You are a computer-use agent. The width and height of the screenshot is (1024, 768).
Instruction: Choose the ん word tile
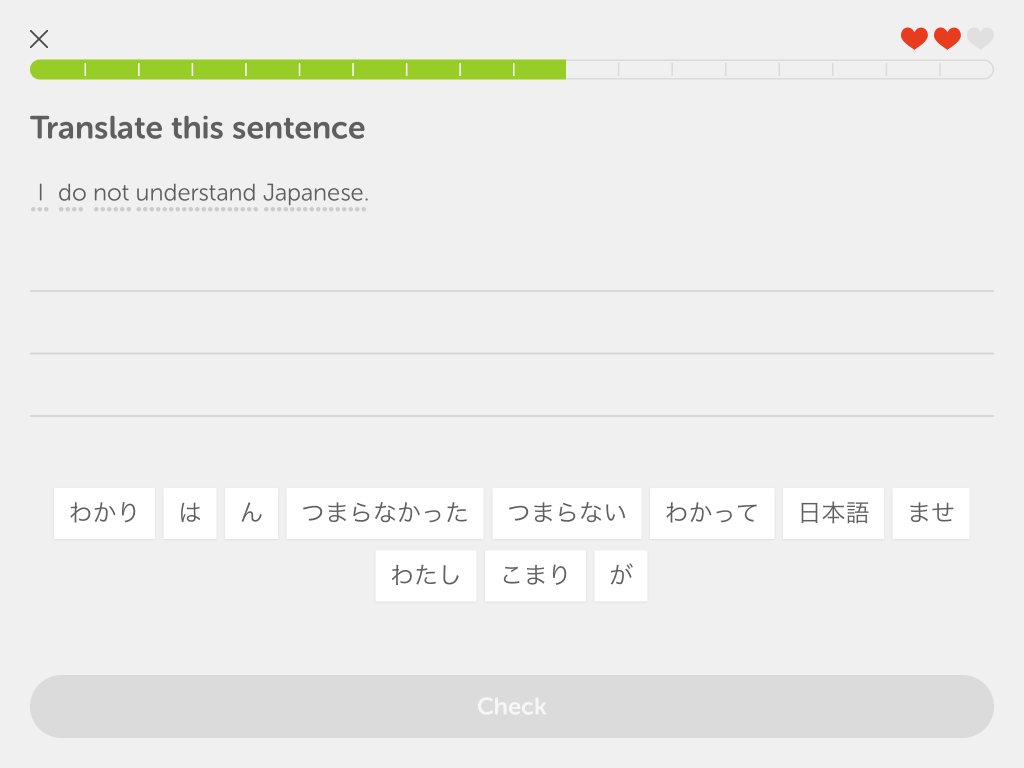pos(251,513)
